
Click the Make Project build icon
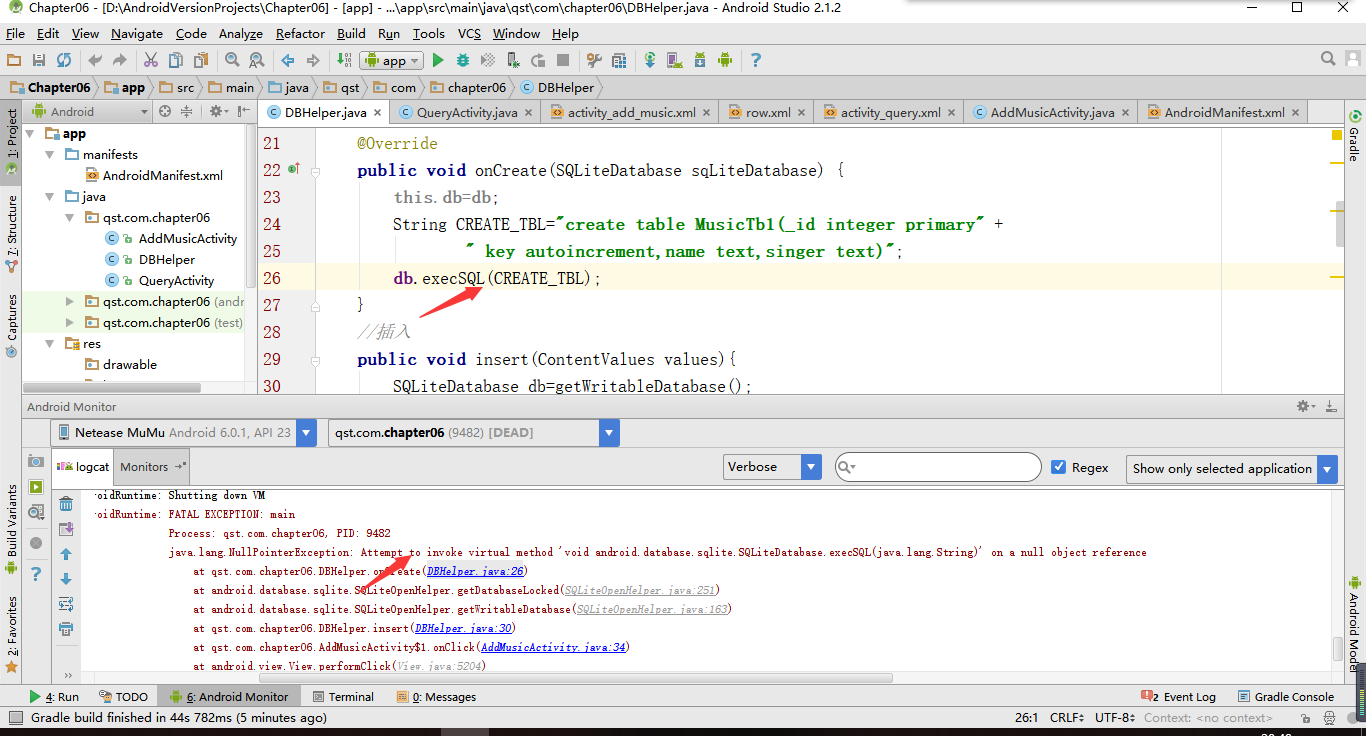(345, 60)
